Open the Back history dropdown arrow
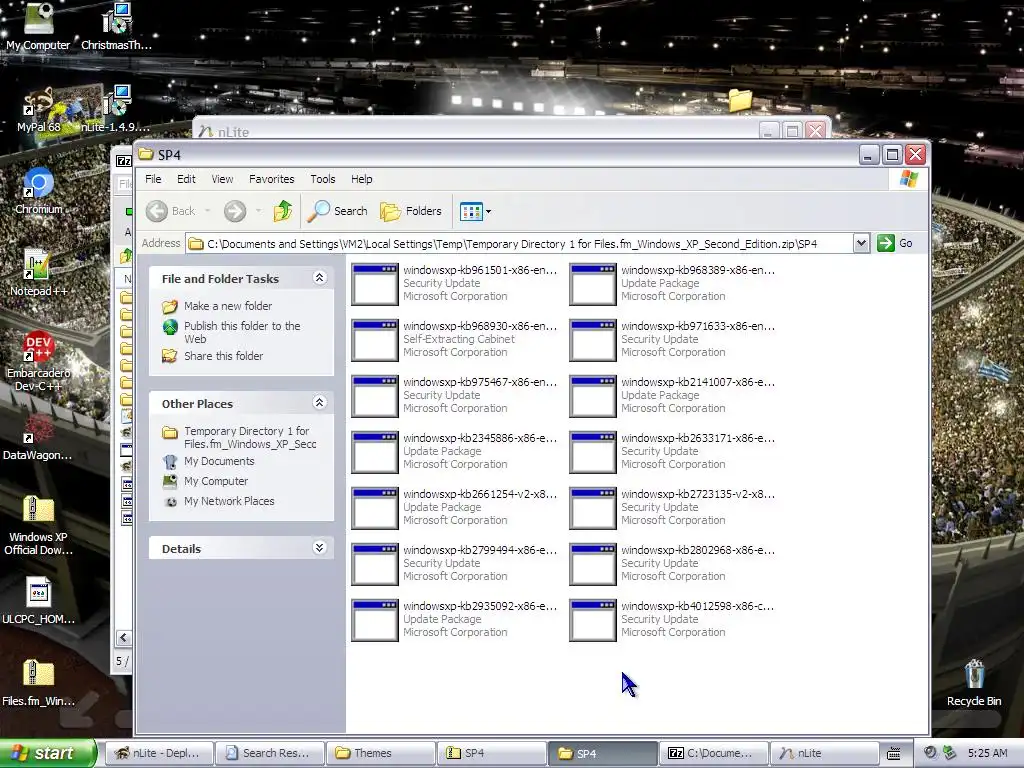1024x768 pixels. point(208,211)
